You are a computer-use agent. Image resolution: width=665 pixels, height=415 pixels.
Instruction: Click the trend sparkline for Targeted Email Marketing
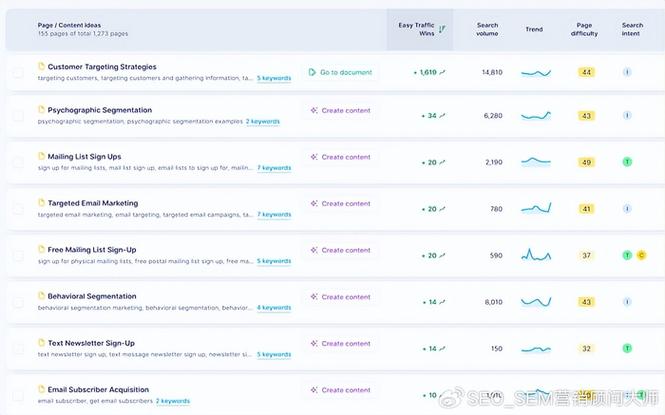click(535, 209)
